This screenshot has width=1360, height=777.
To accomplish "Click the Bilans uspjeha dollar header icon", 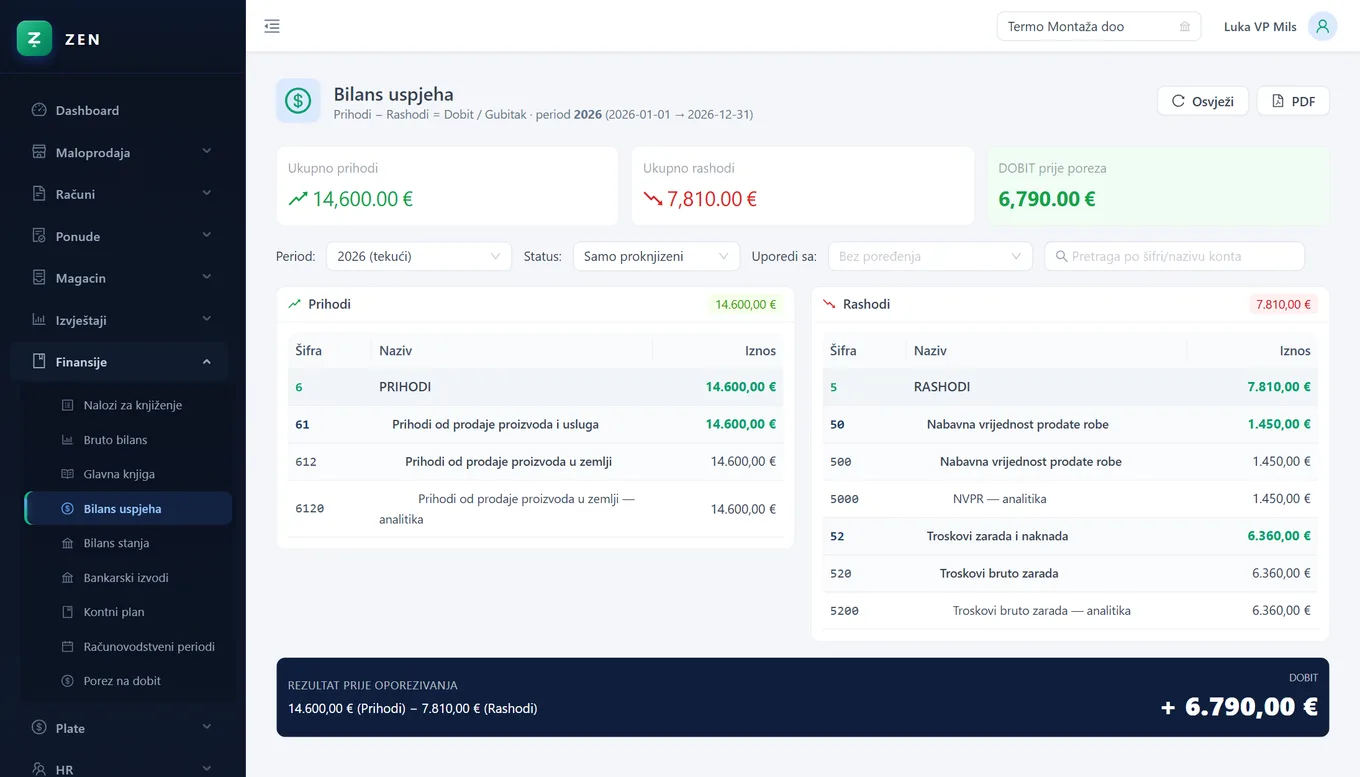I will tap(298, 100).
